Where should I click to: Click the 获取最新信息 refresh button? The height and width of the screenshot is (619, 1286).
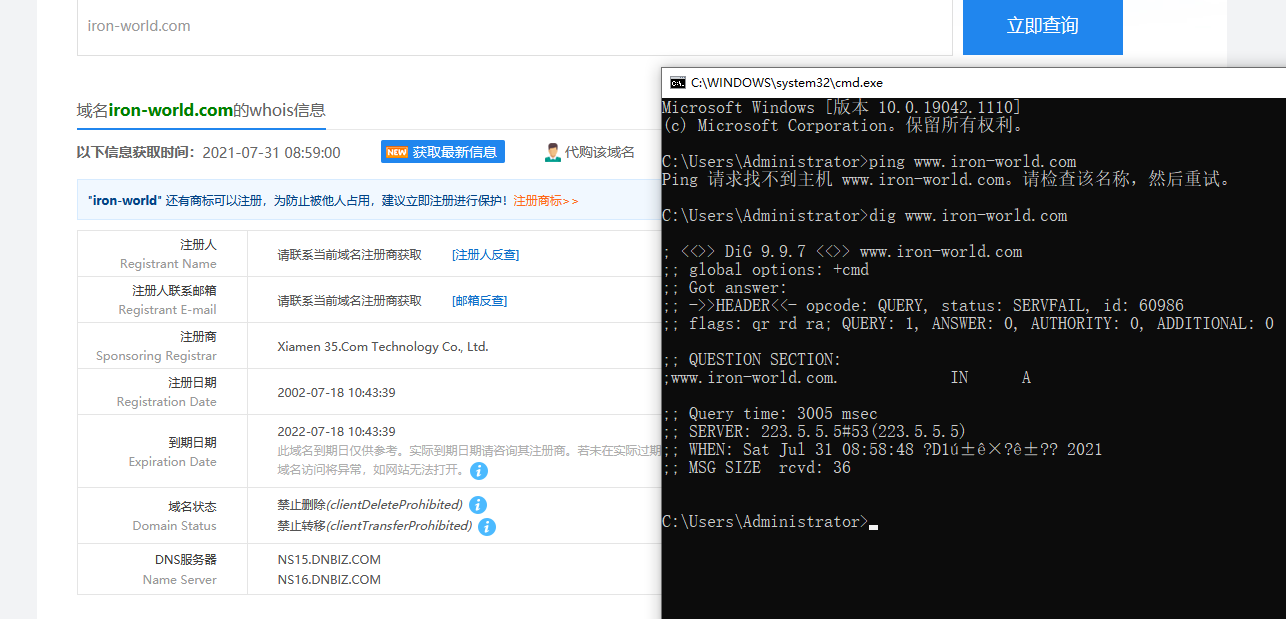click(454, 152)
